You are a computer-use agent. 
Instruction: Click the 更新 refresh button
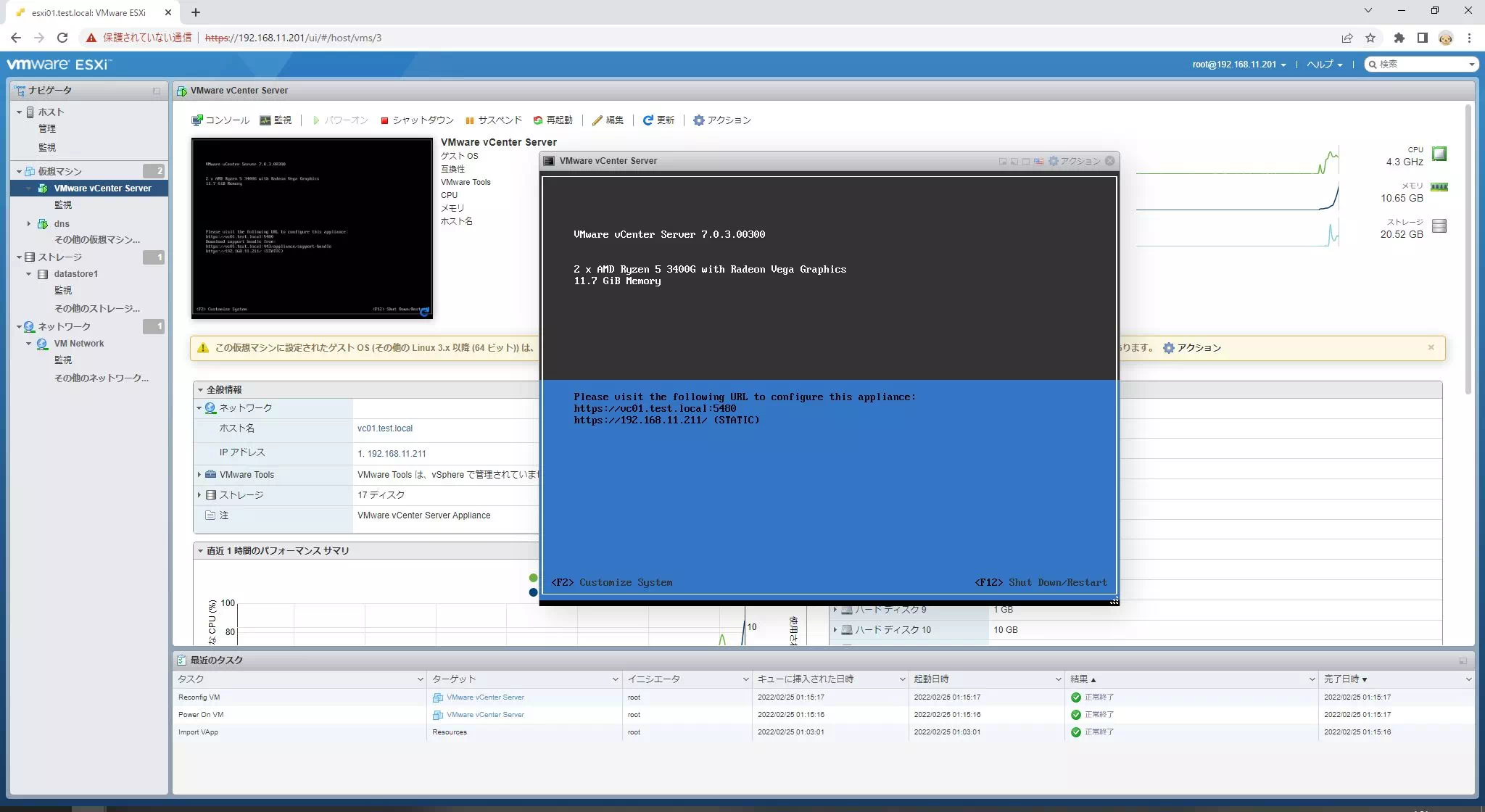coord(658,120)
